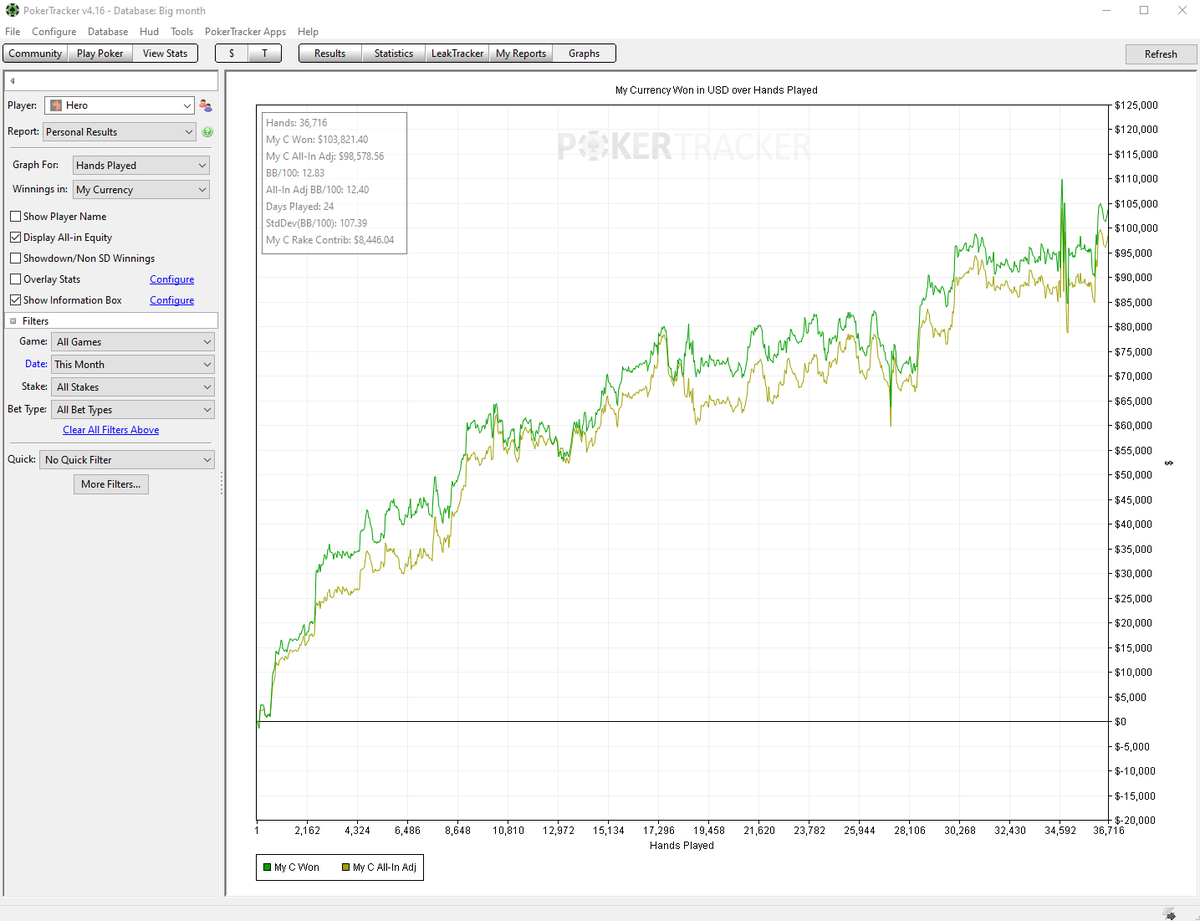
Task: Click the My C Rake Contrib line
Action: (x=330, y=240)
